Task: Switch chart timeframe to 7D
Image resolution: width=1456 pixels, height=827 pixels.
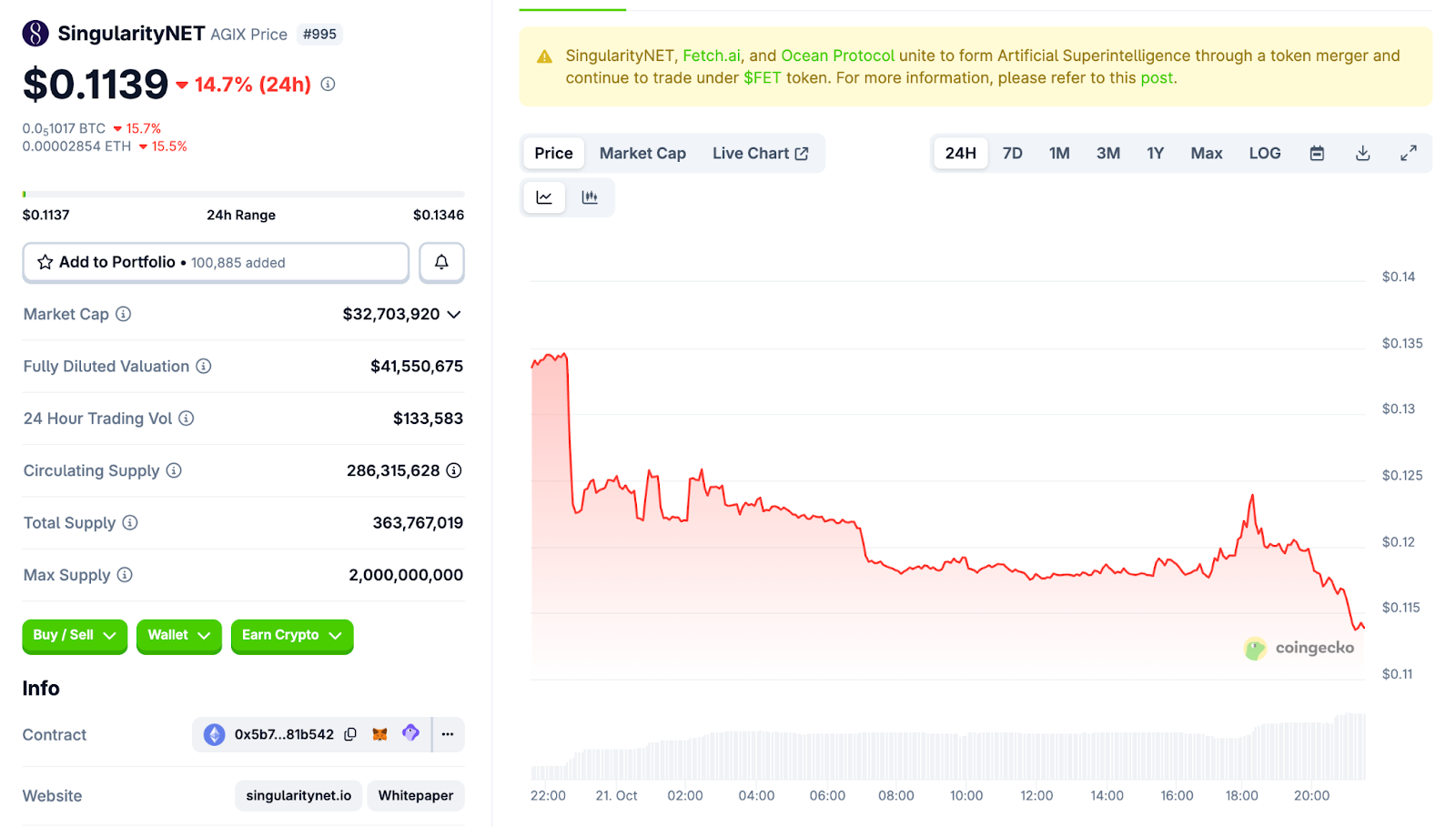Action: coord(1012,153)
